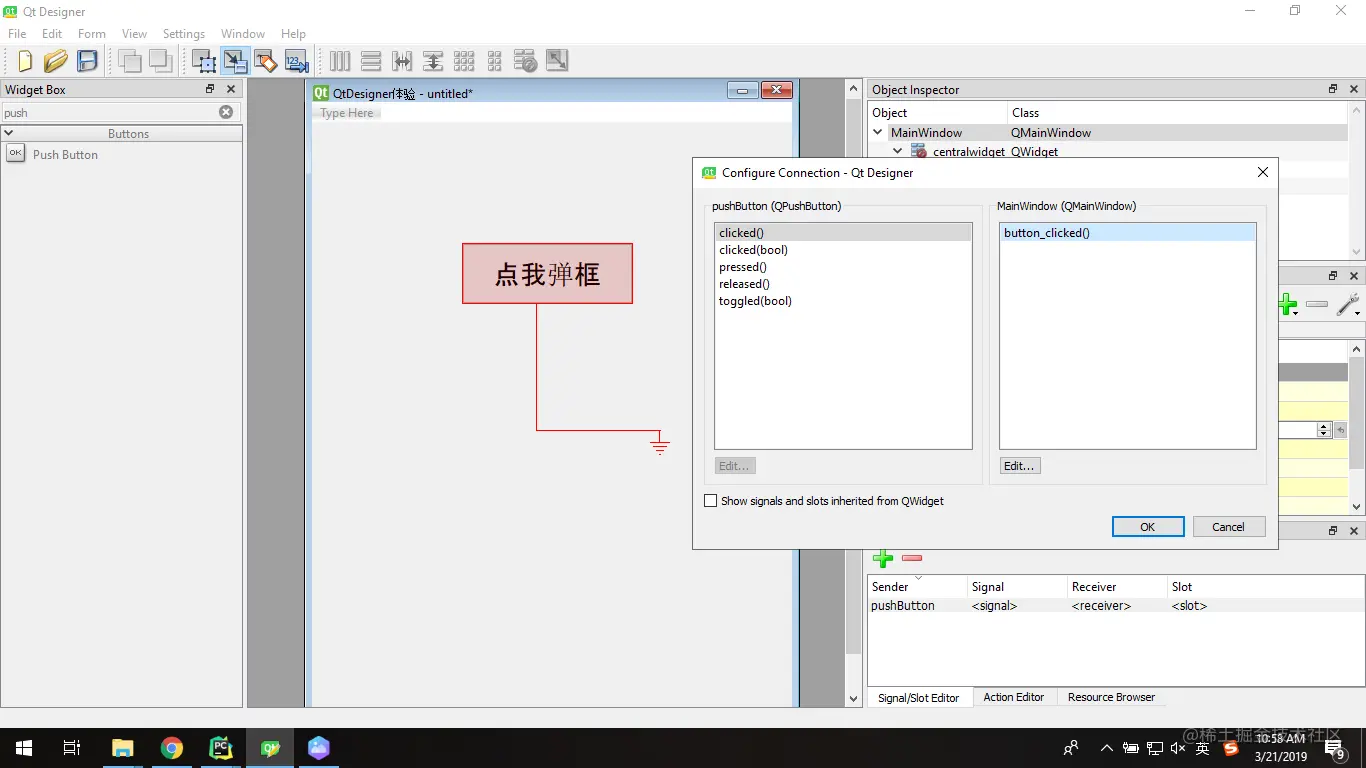1366x768 pixels.
Task: Remove connection with red minus in Signal/Slot Editor
Action: tap(912, 558)
